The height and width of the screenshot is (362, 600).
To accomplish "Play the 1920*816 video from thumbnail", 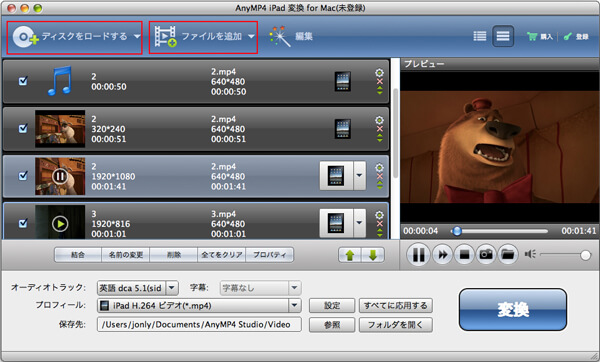I will point(60,224).
